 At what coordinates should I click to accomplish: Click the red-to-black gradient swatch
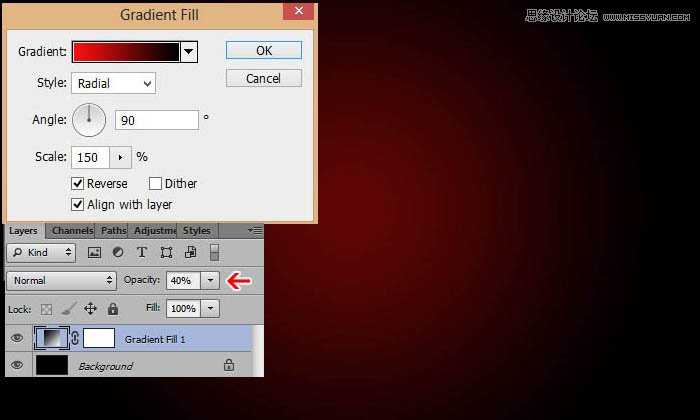pos(126,52)
